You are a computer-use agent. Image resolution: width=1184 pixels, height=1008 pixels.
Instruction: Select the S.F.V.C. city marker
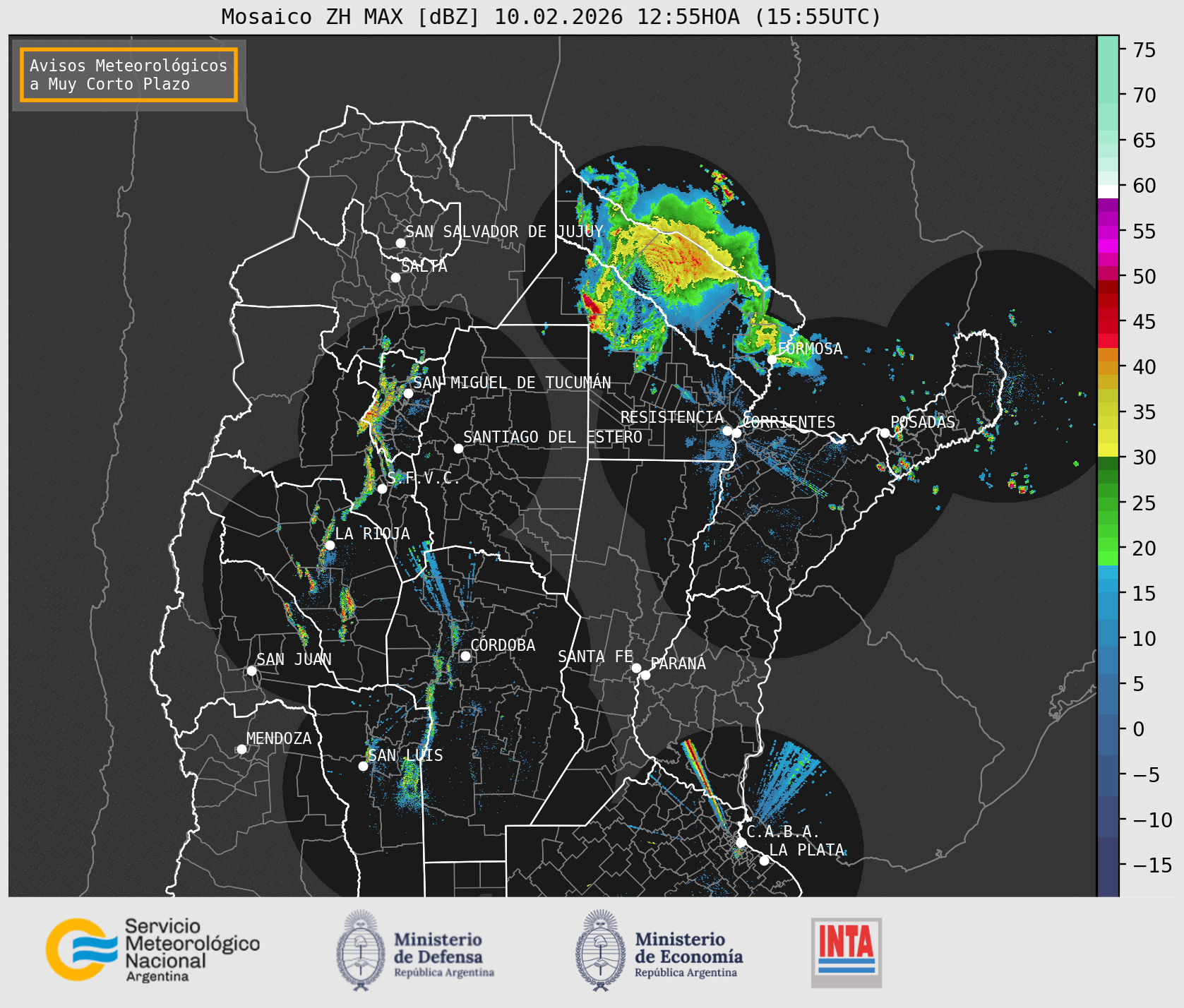coord(382,488)
